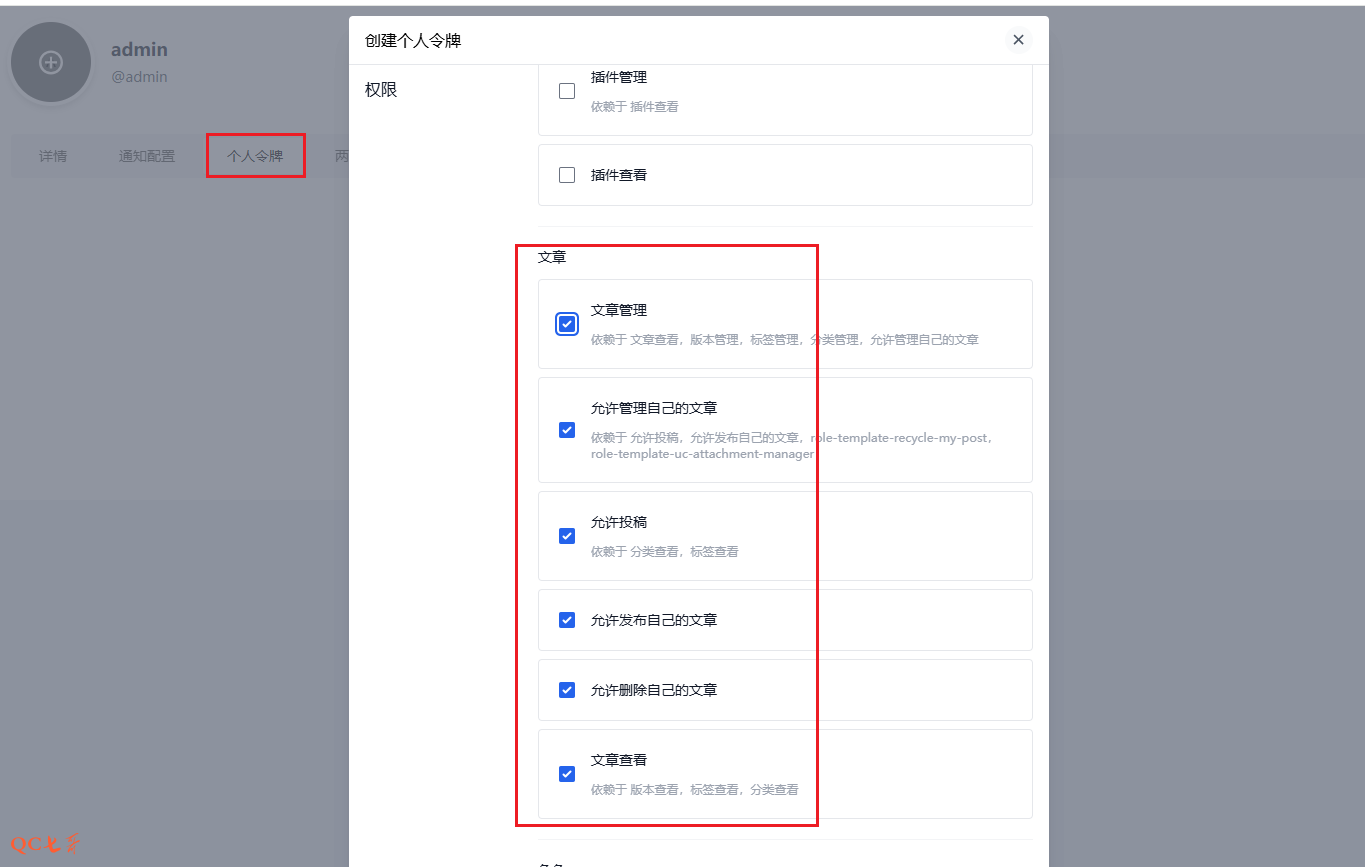Toggle the 允许删除自己的文章 checkbox
This screenshot has width=1365, height=867.
567,690
